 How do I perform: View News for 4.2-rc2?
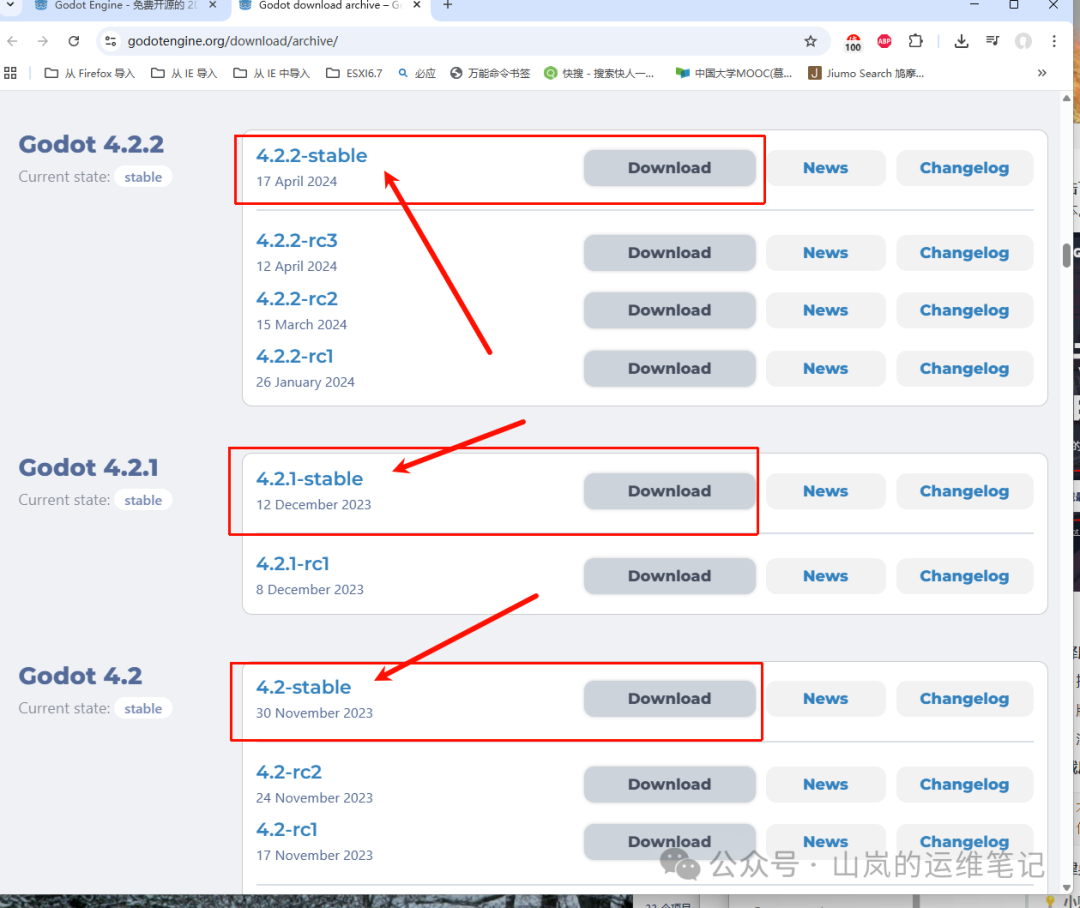[x=825, y=784]
